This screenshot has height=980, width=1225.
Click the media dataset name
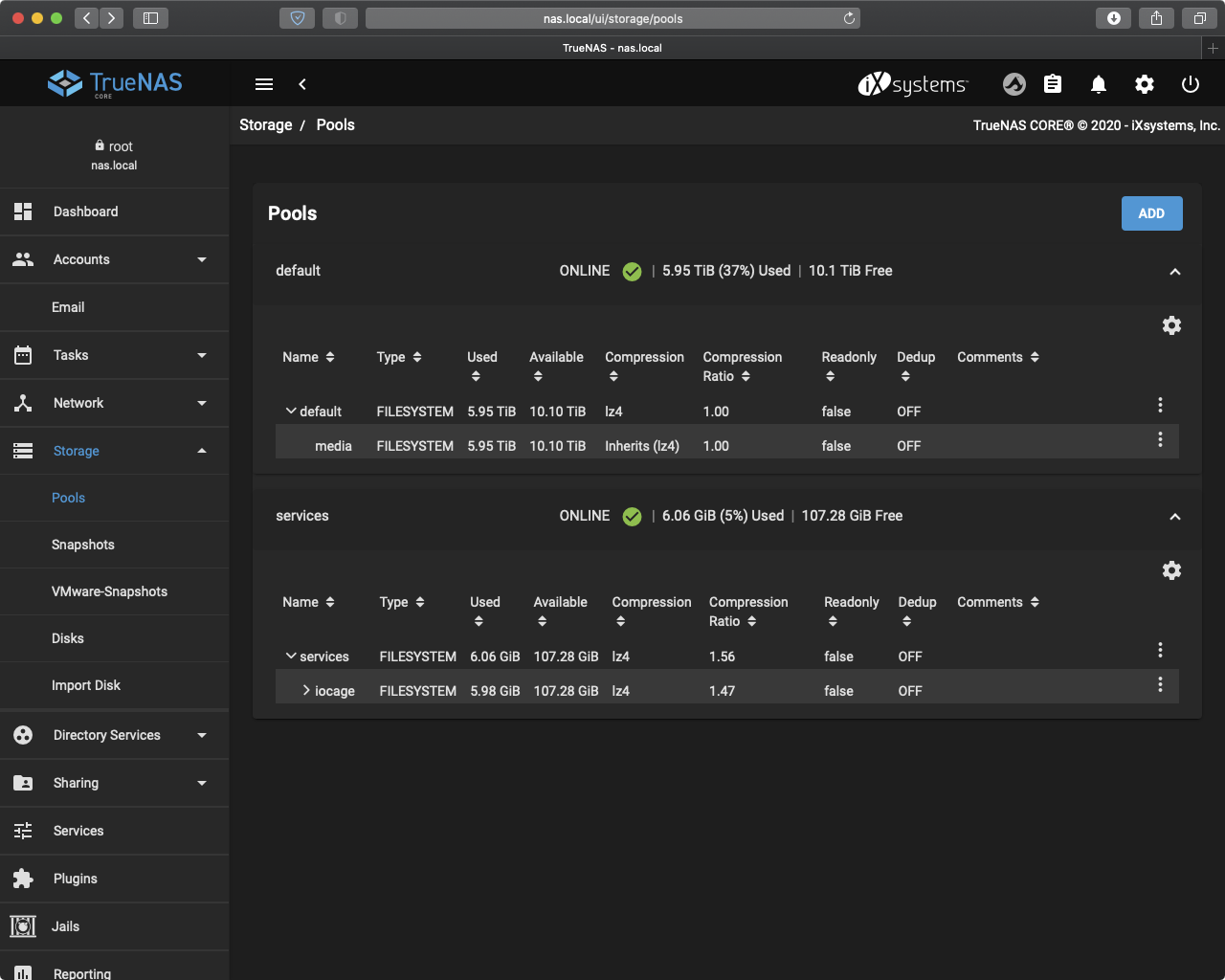coord(333,446)
